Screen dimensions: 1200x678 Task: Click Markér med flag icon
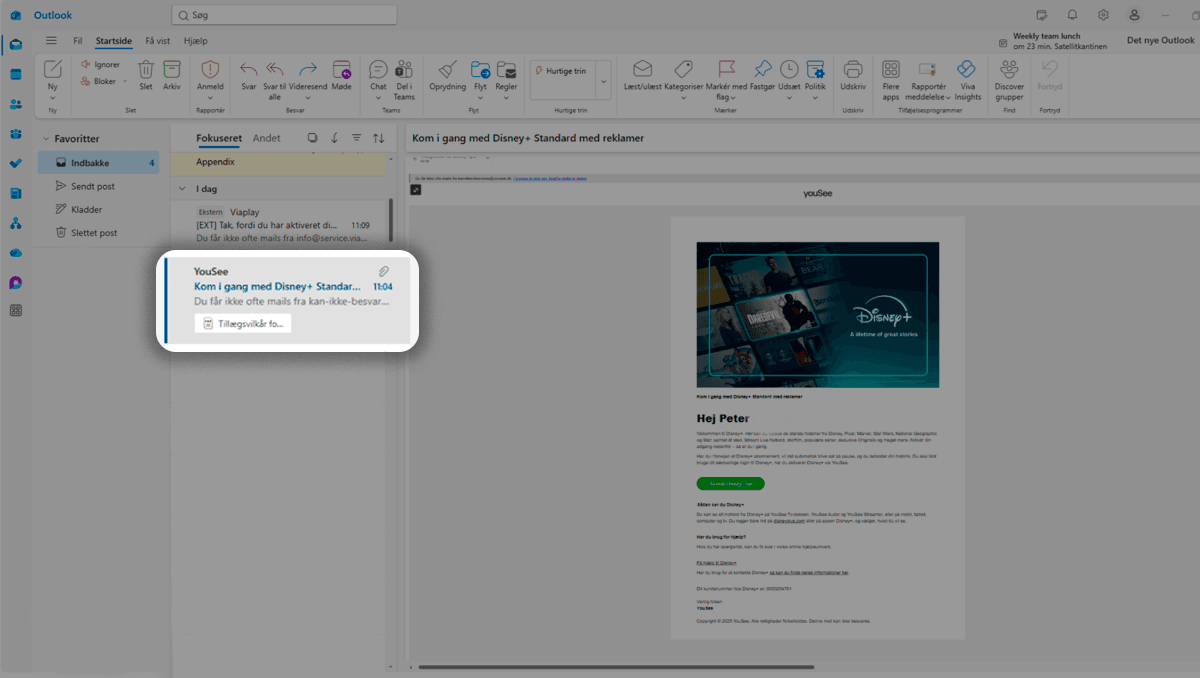[x=726, y=70]
